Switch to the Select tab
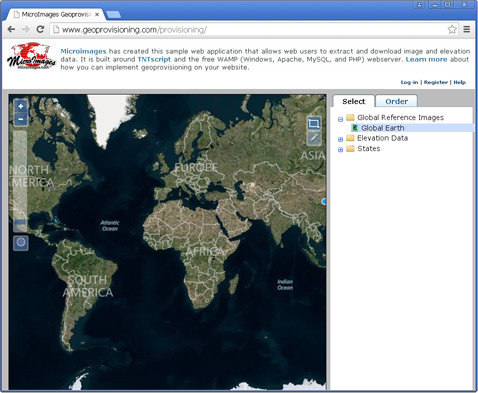Viewport: 478px width, 393px height. (x=354, y=101)
